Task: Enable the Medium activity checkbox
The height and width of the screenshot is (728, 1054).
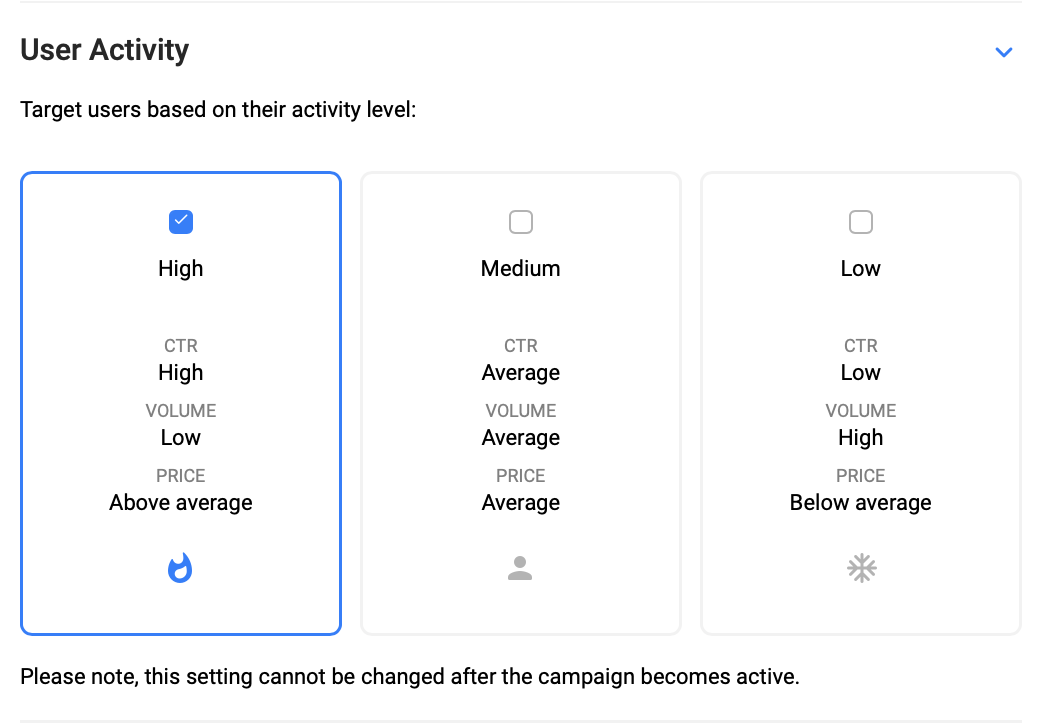Action: tap(521, 222)
